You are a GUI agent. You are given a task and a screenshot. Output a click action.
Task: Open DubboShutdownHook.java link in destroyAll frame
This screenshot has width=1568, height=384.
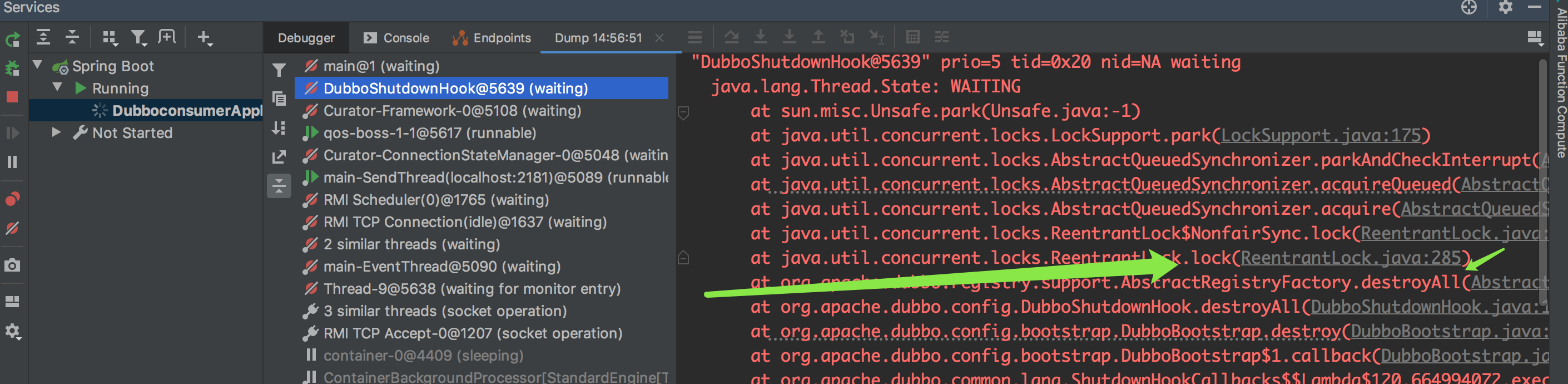tap(1431, 307)
